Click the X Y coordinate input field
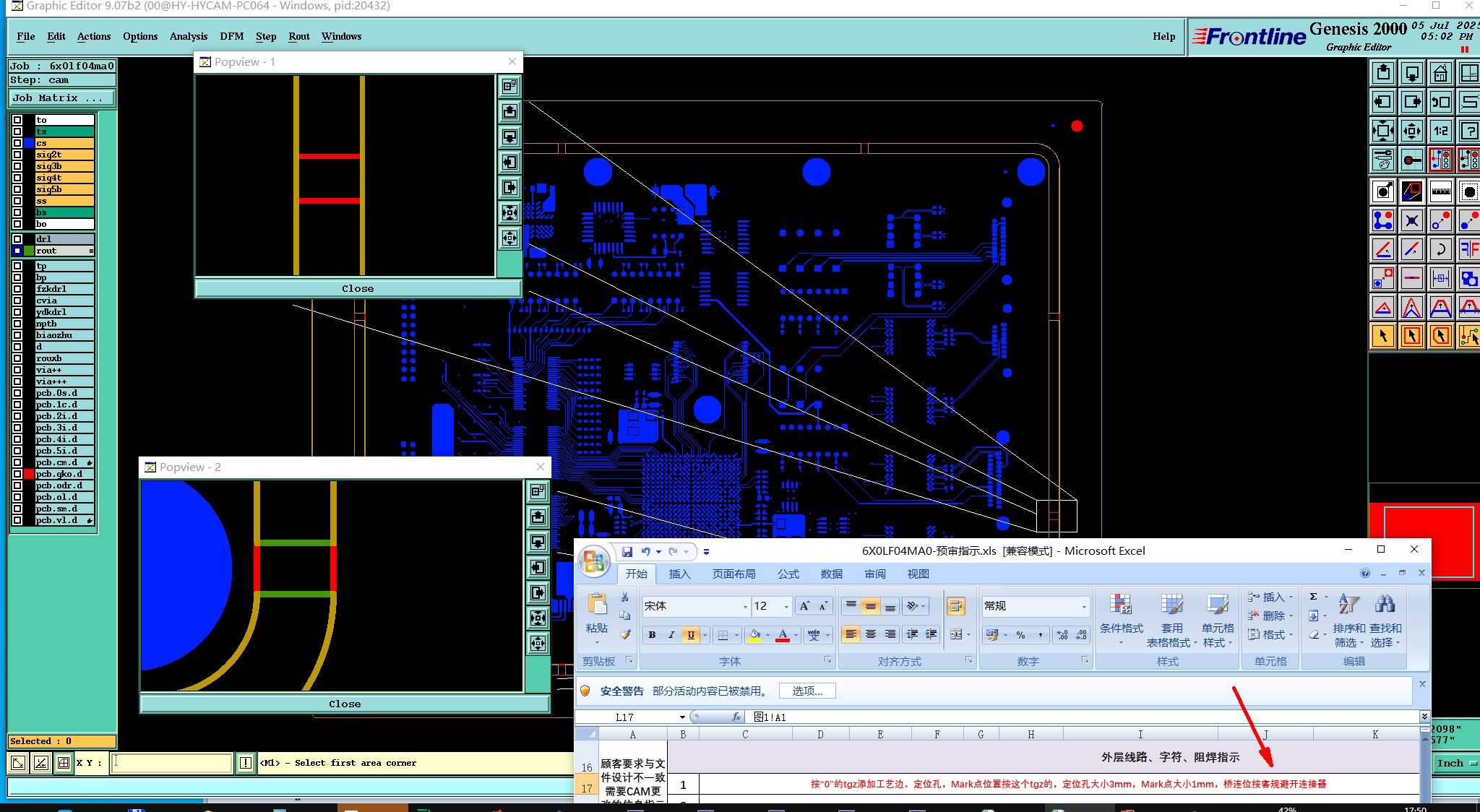1480x812 pixels. coord(171,763)
